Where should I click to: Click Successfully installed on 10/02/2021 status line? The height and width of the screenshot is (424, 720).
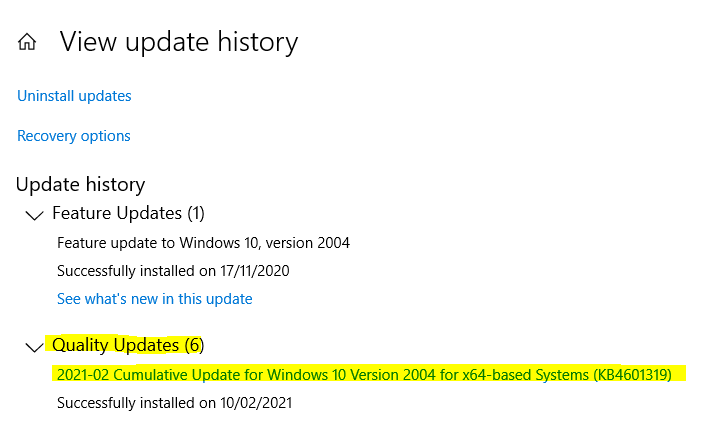point(174,403)
